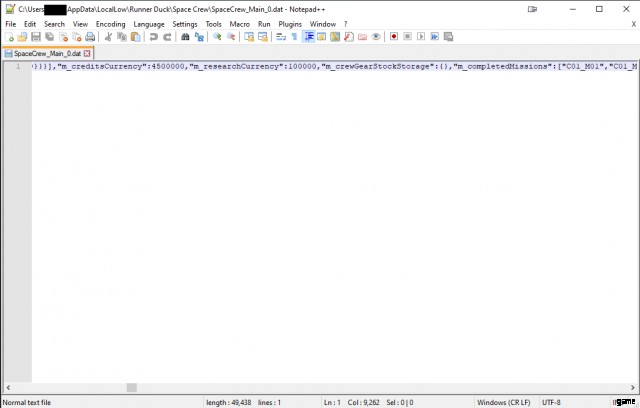Screen dimensions: 640x408
Task: Start macro recording with red dot icon
Action: pyautogui.click(x=394, y=37)
